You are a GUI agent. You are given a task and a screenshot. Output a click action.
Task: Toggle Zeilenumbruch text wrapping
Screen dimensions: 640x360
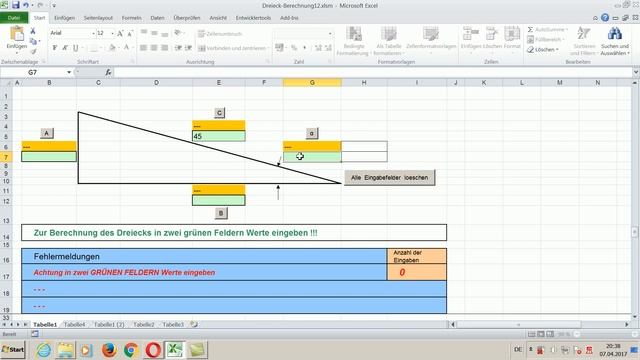pyautogui.click(x=220, y=34)
